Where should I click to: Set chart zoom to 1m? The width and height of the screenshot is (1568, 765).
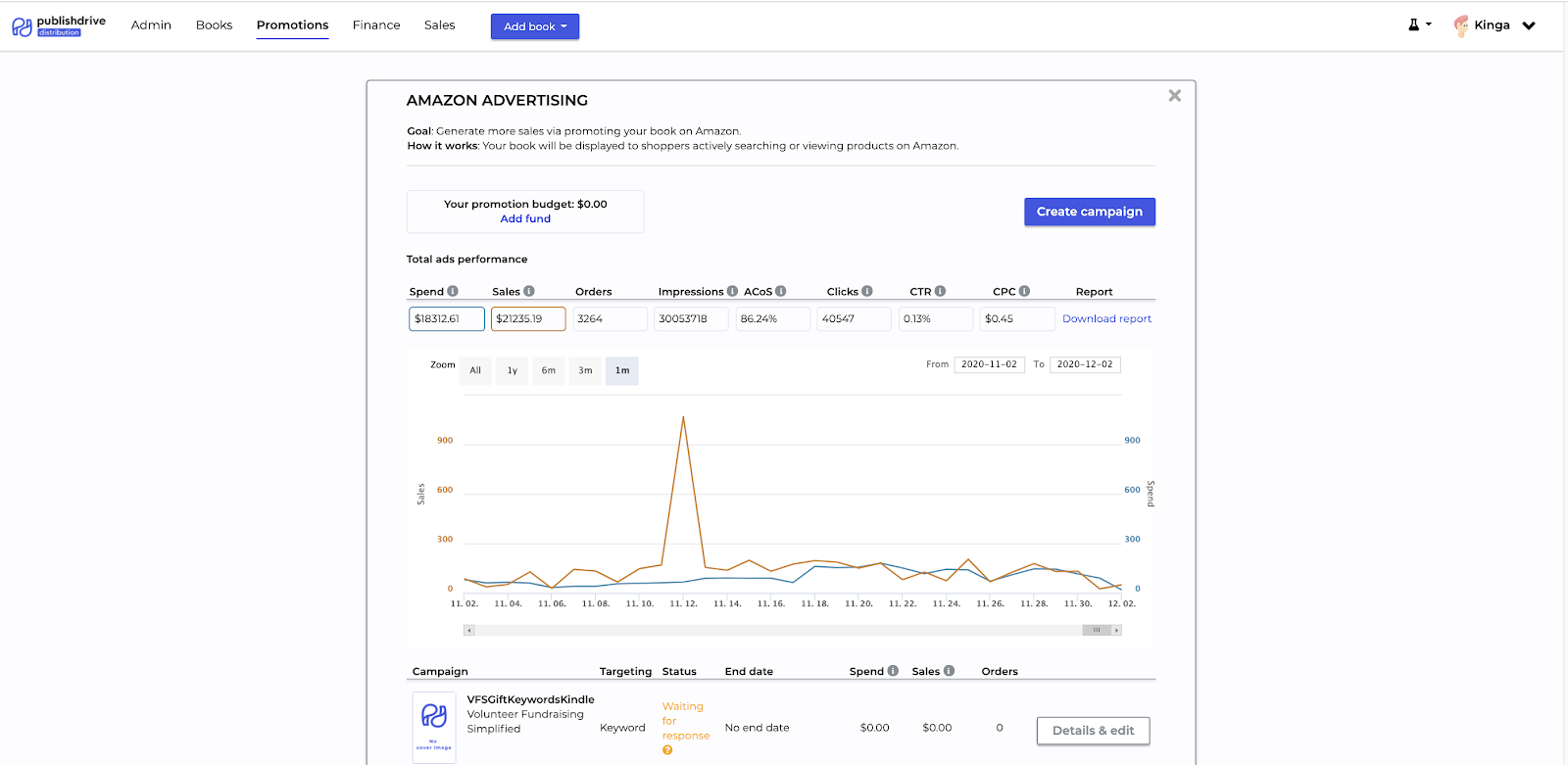point(622,370)
